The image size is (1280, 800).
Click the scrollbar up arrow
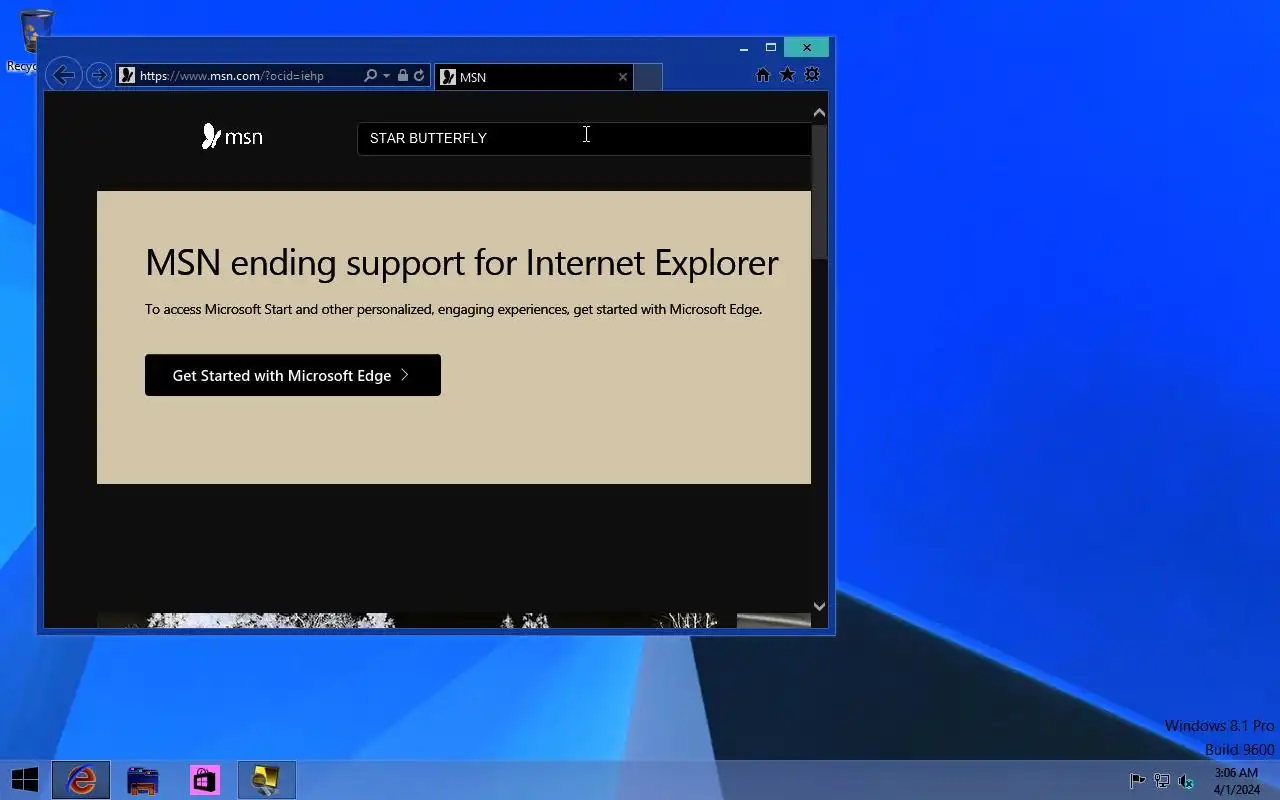click(819, 113)
